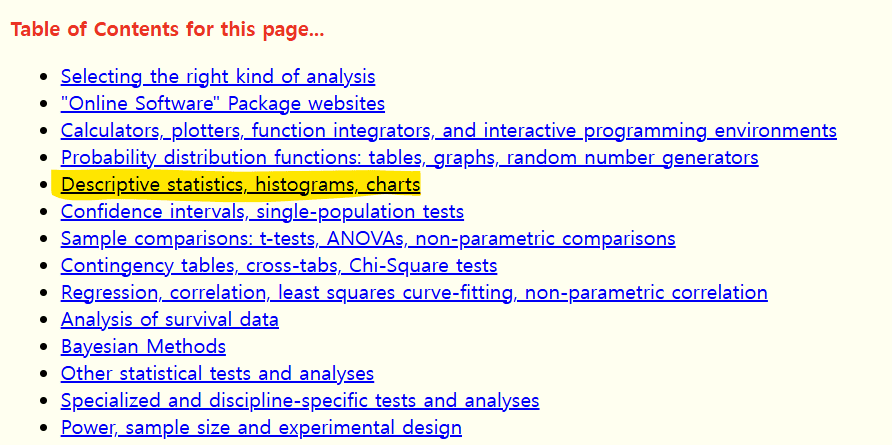Screen dimensions: 892x445
Task: Click Contingency tables, cross-tabs, Chi-Square tests
Action: click(x=278, y=266)
